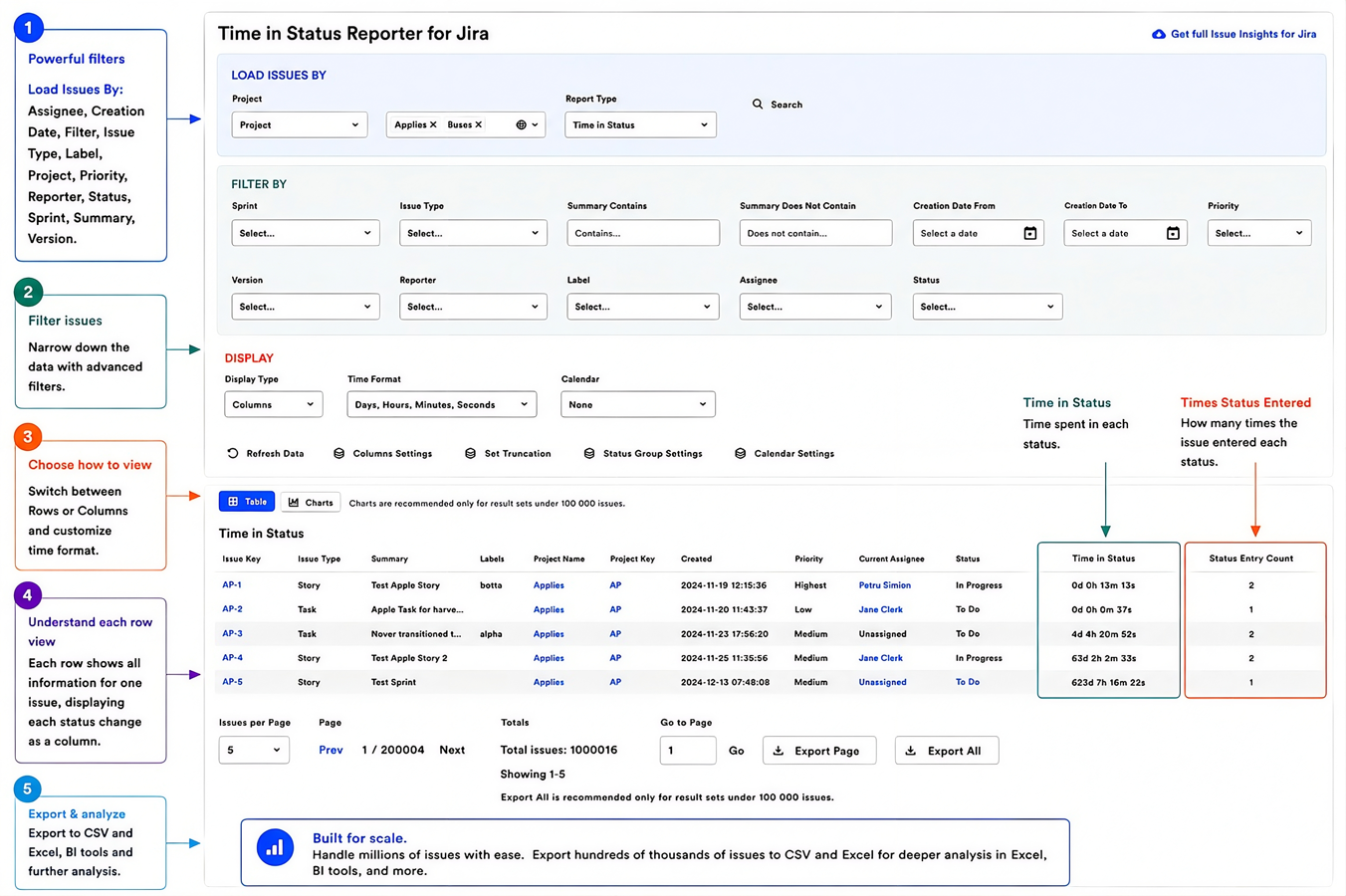
Task: Click the Go to Page number field
Action: 688,750
